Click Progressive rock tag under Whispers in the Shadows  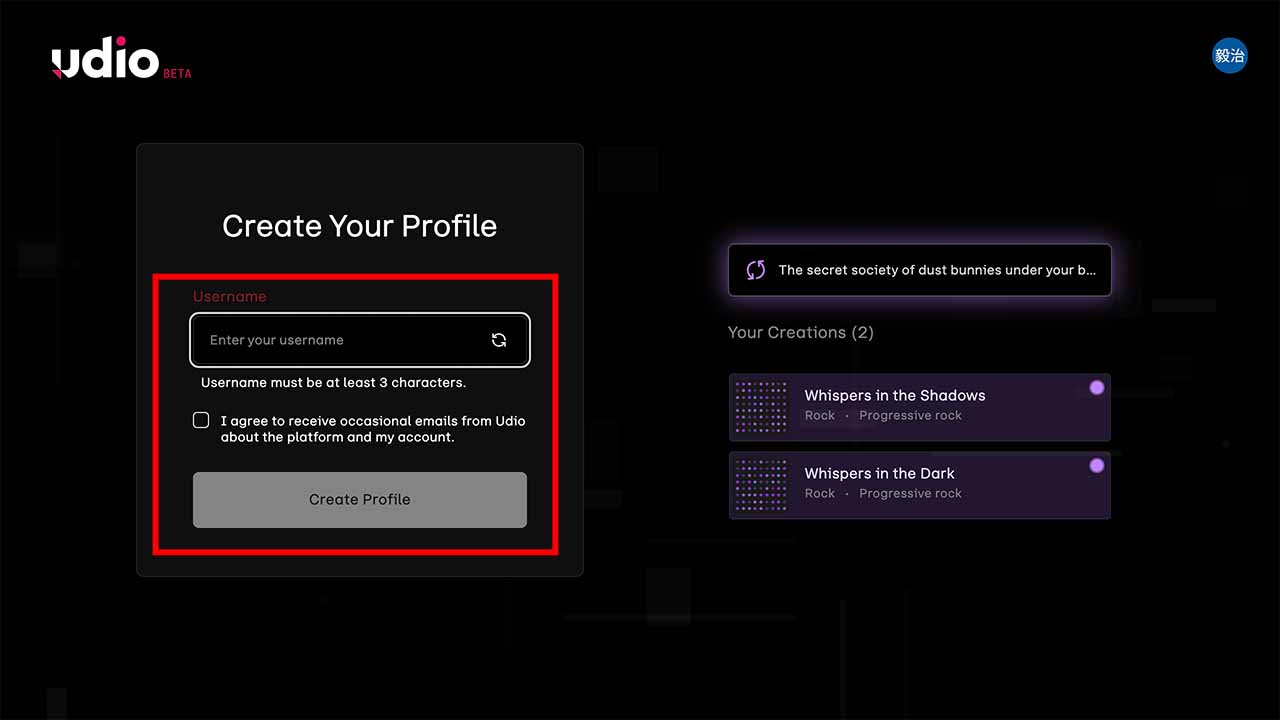[x=910, y=416]
